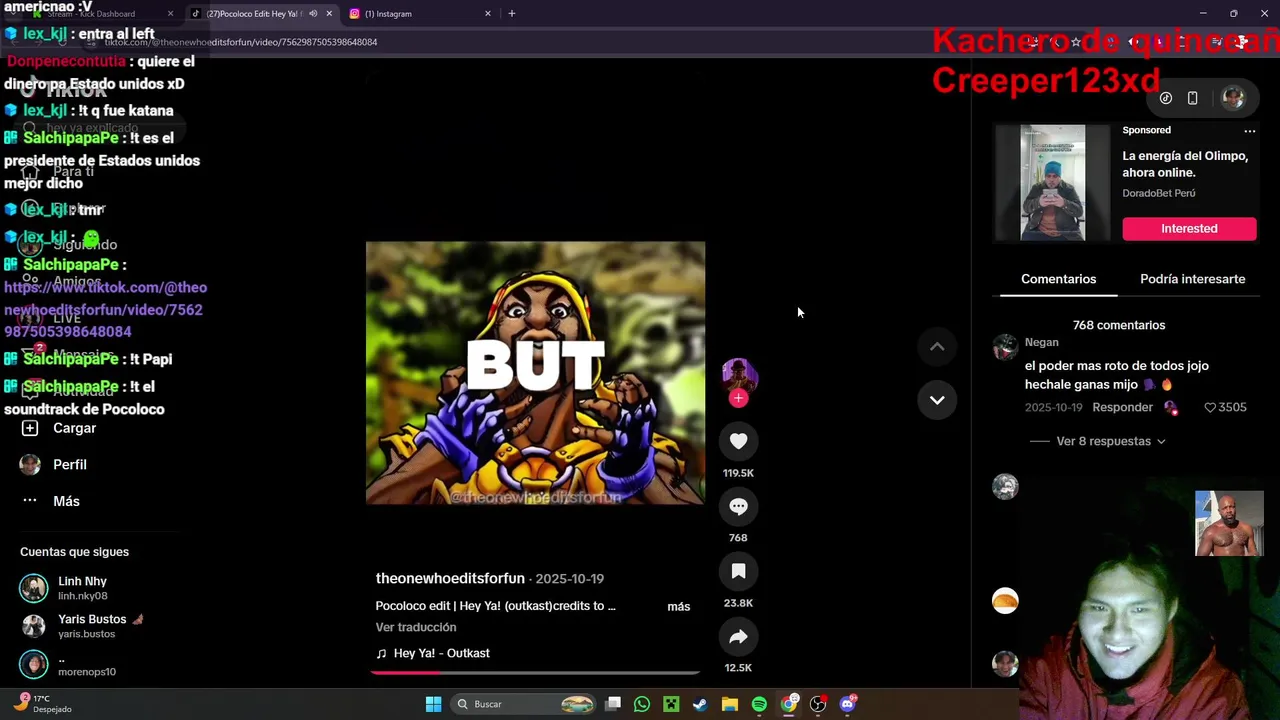Open the get-app phone icon
The width and height of the screenshot is (1280, 720).
click(1192, 98)
